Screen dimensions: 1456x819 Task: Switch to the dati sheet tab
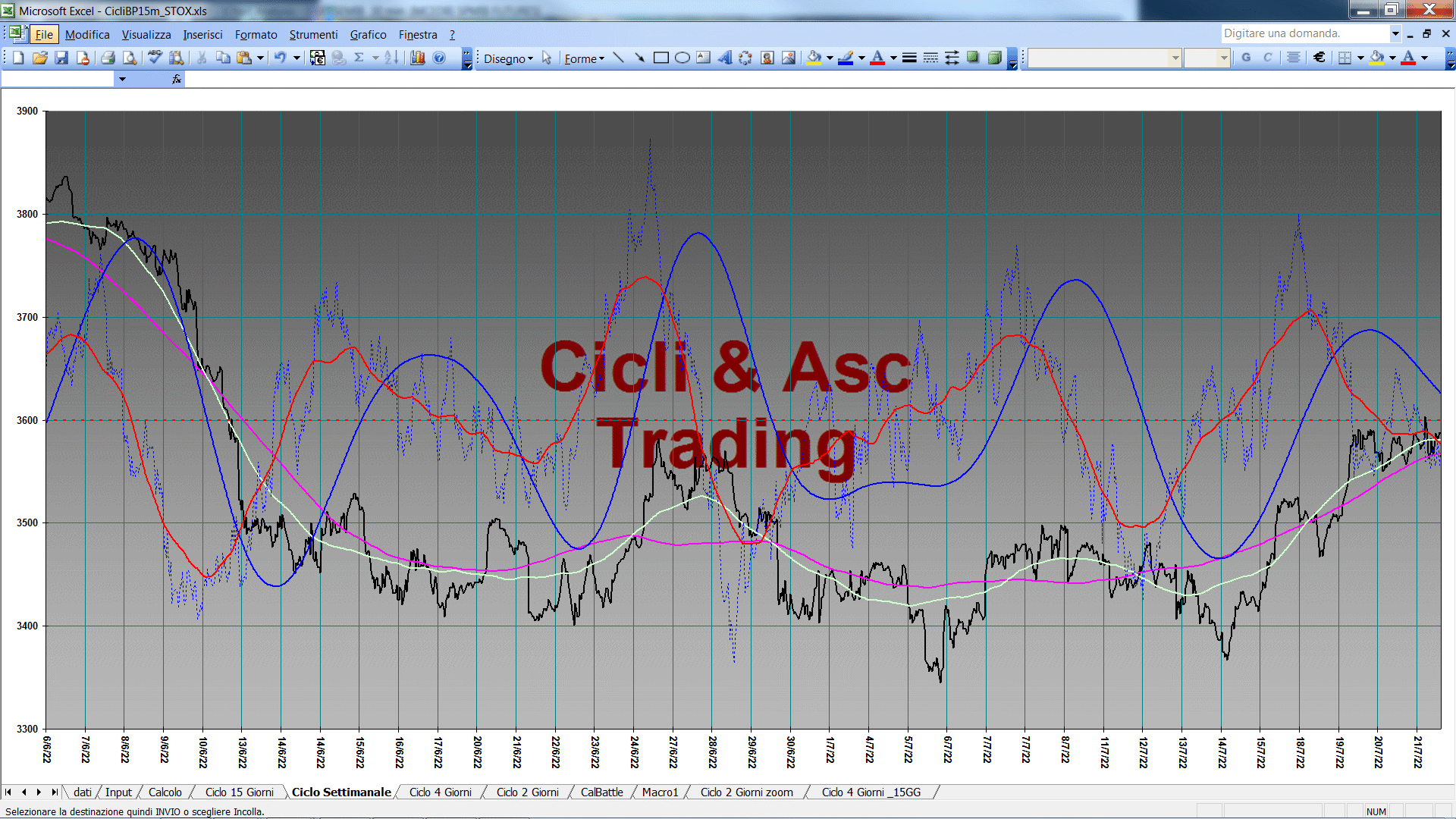[x=82, y=792]
